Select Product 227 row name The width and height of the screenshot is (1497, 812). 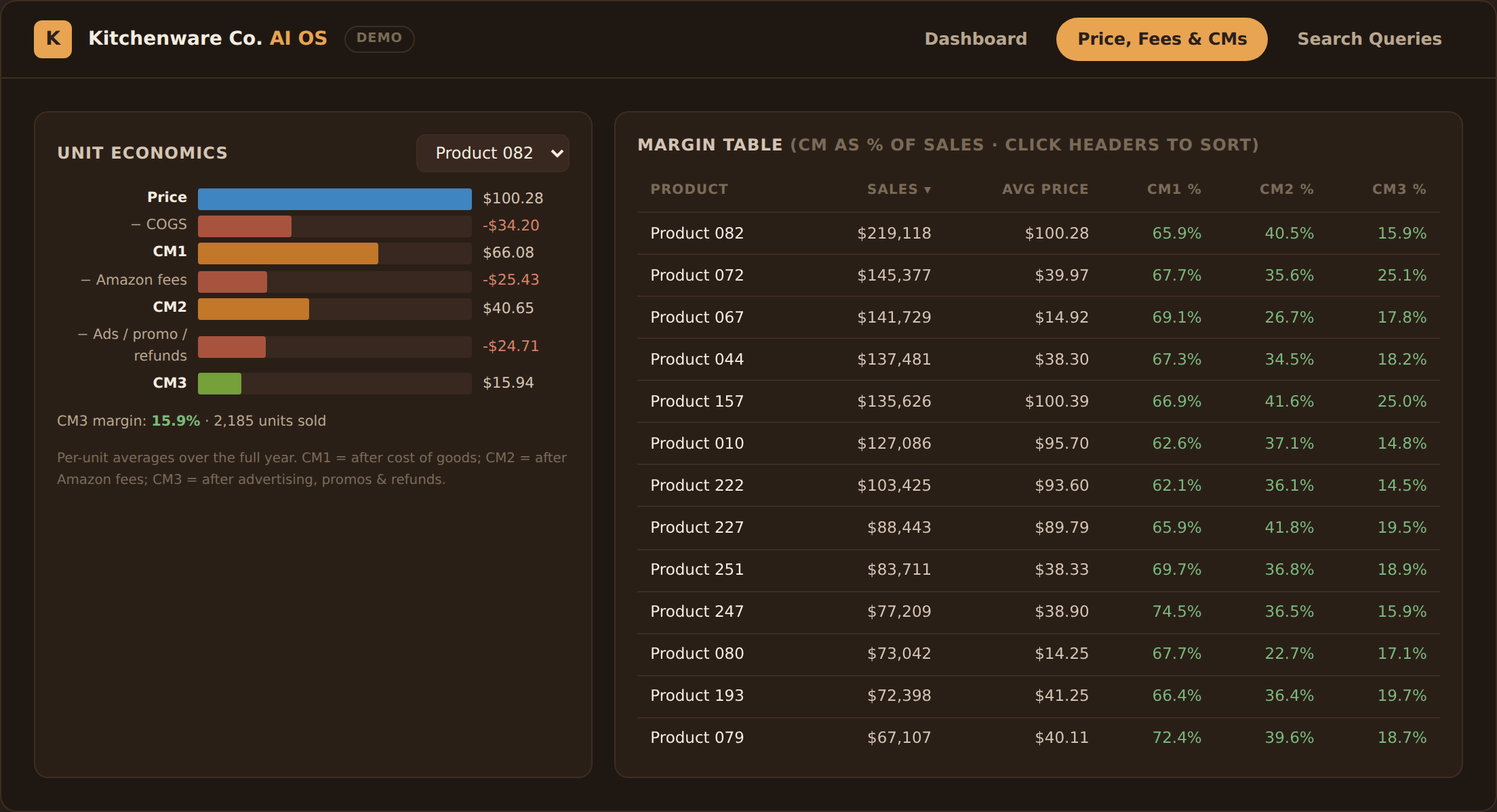tap(697, 527)
